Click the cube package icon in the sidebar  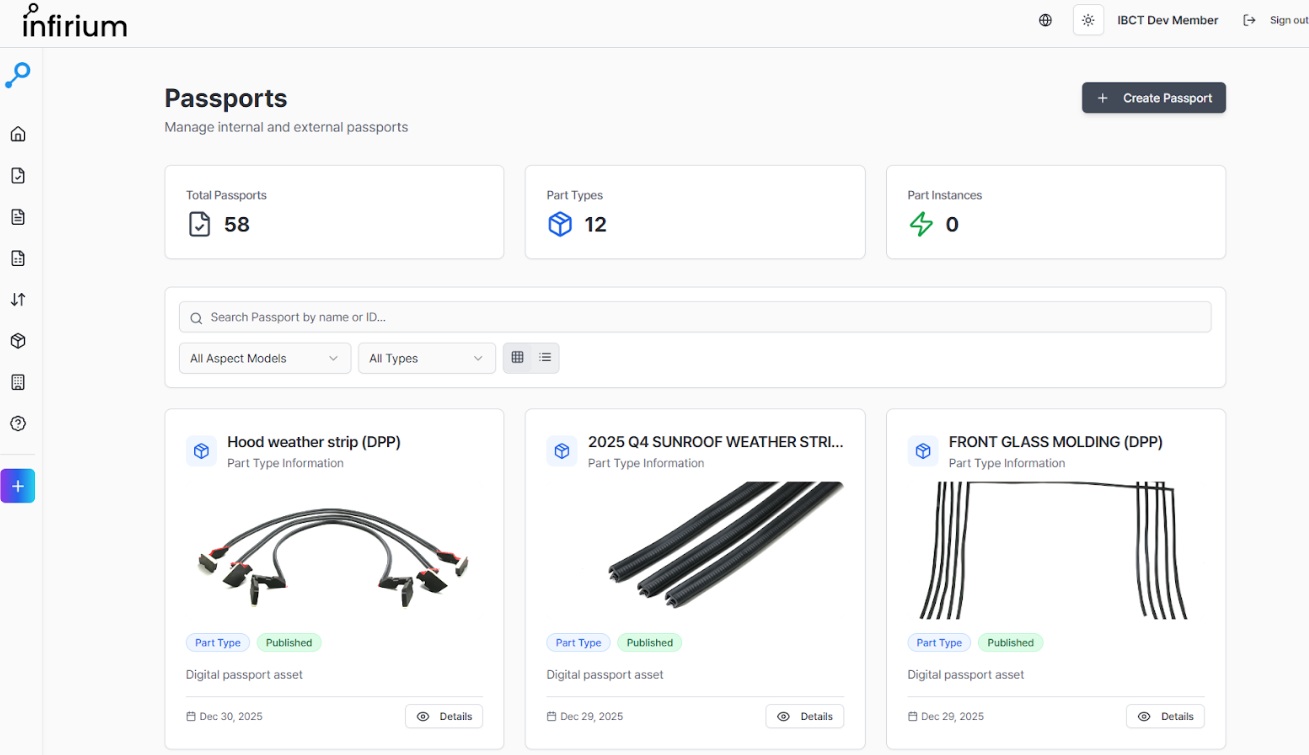(18, 341)
